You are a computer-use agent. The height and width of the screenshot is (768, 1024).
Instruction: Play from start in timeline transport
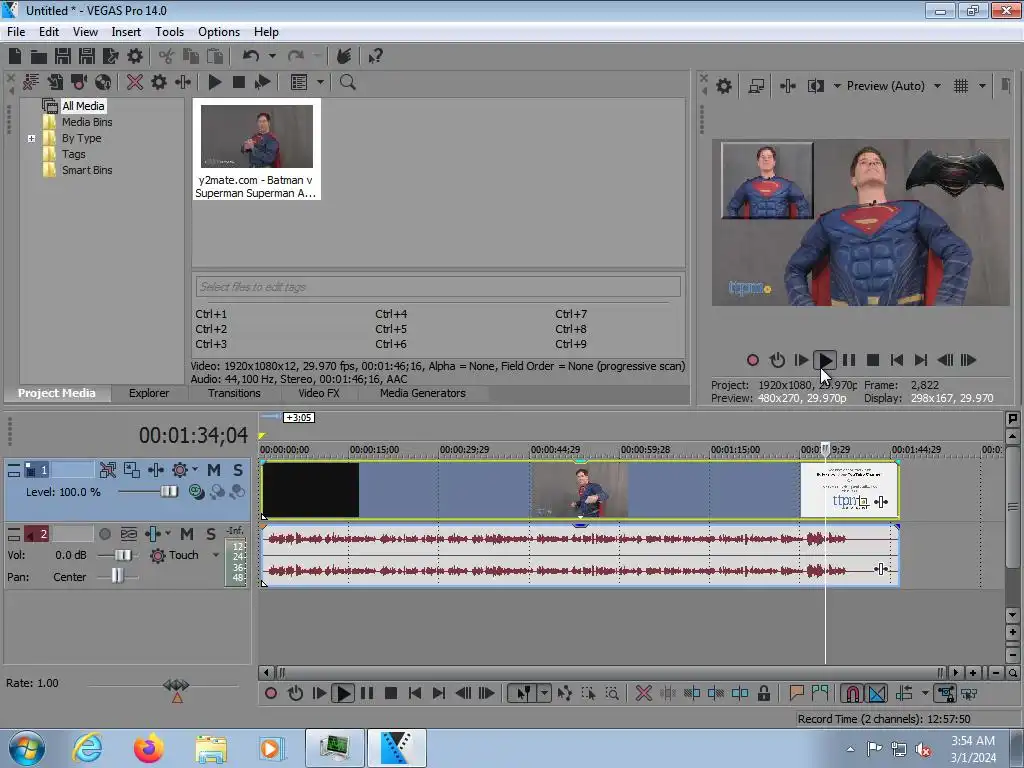(x=319, y=694)
